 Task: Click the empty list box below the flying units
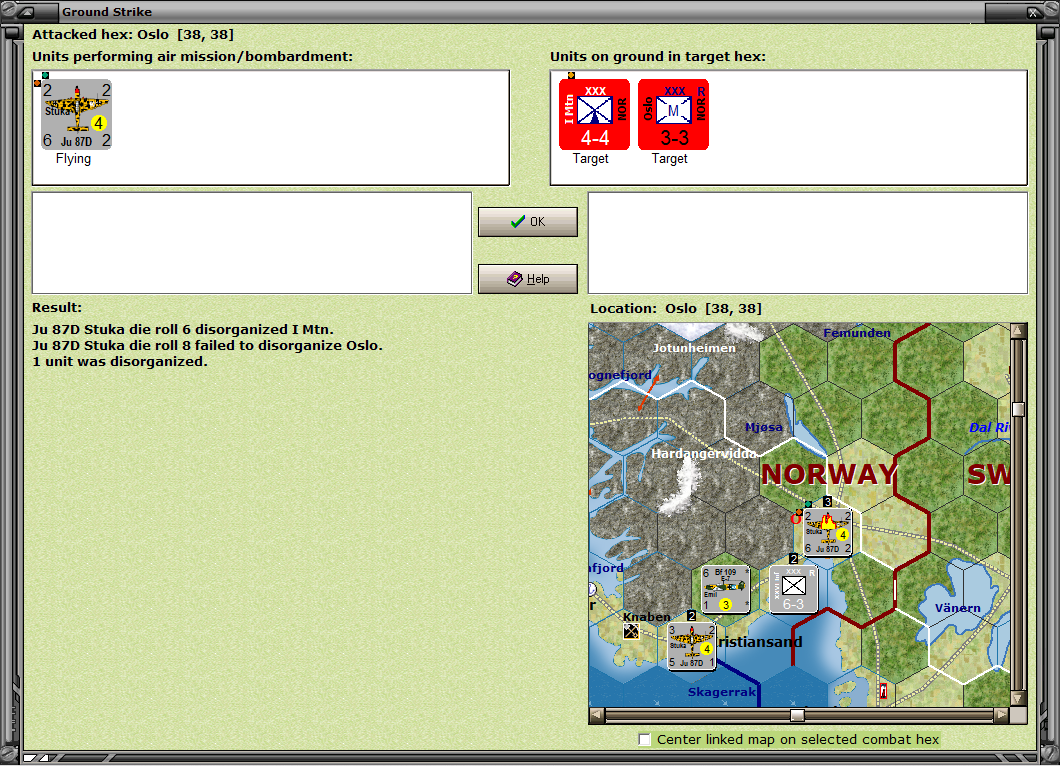(252, 243)
